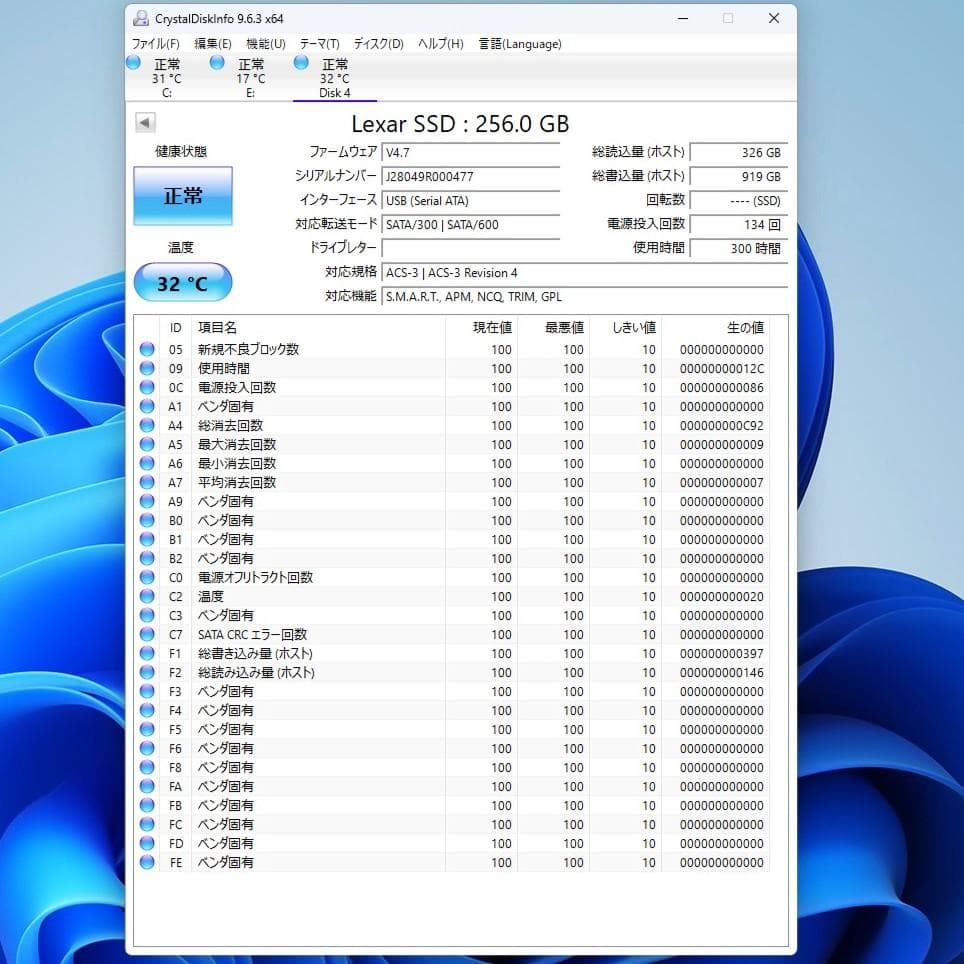
Task: Click the 正常 health status button
Action: [183, 196]
